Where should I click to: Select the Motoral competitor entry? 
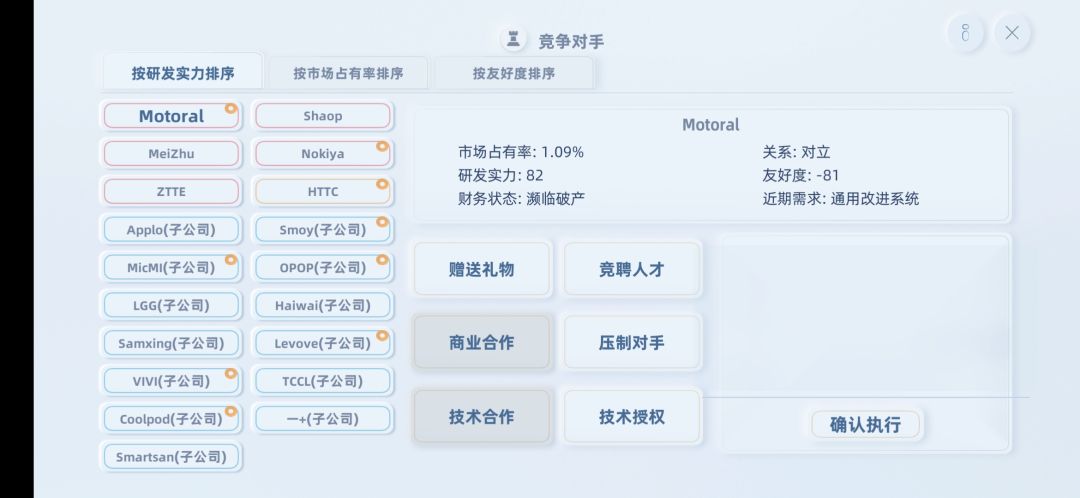pyautogui.click(x=171, y=116)
